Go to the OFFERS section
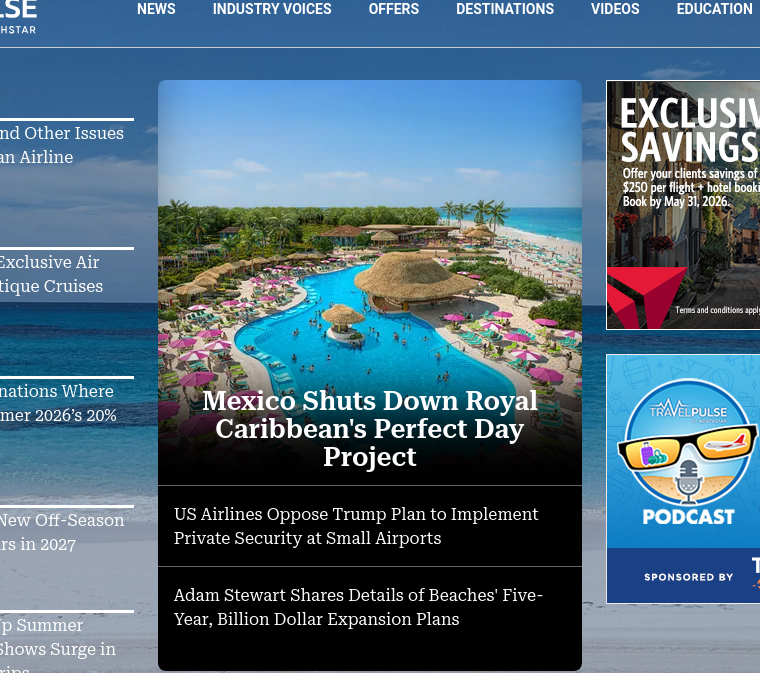The height and width of the screenshot is (673, 760). pos(394,9)
